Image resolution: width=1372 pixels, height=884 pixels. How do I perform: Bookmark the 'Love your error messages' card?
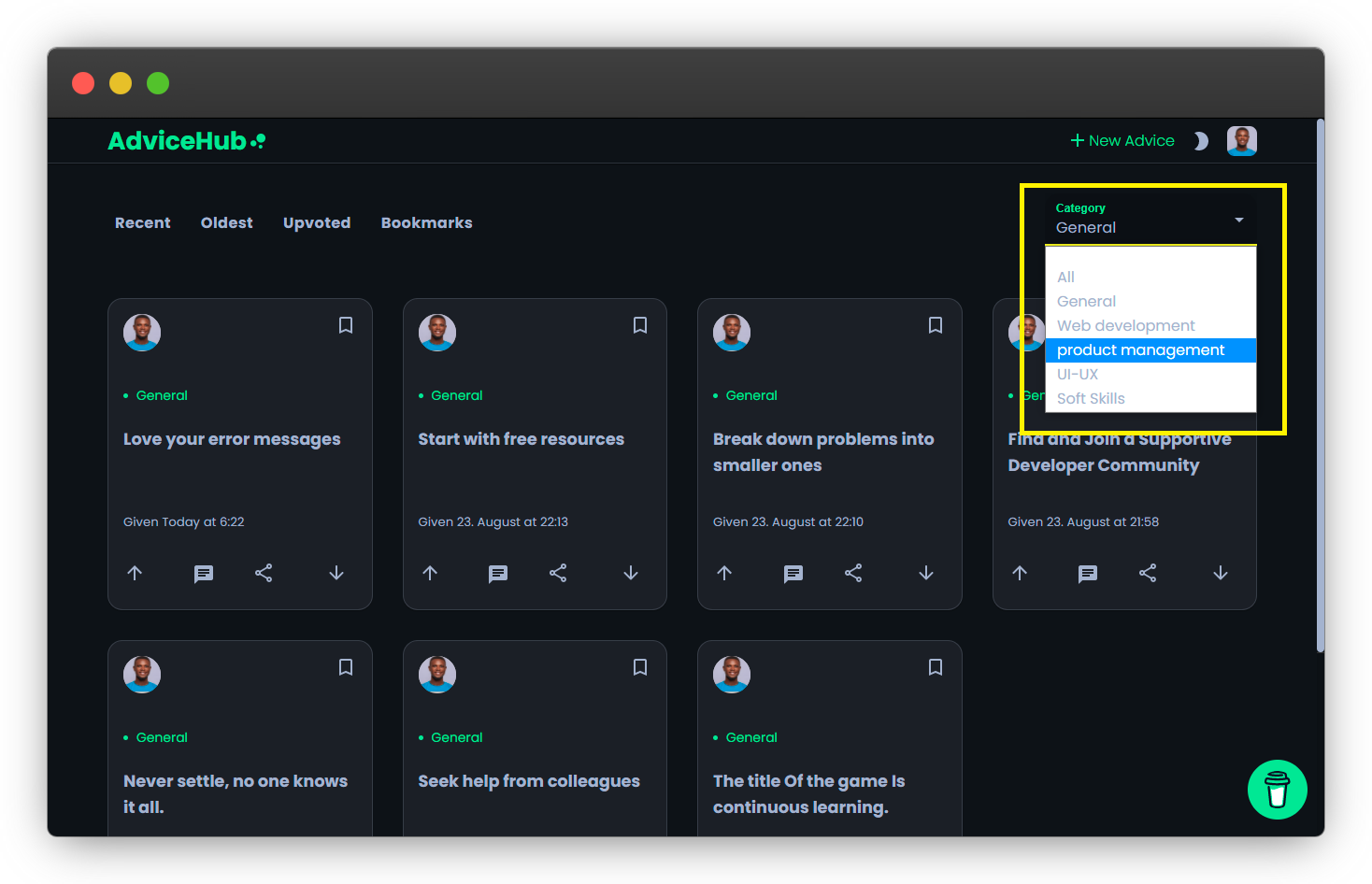[x=346, y=325]
